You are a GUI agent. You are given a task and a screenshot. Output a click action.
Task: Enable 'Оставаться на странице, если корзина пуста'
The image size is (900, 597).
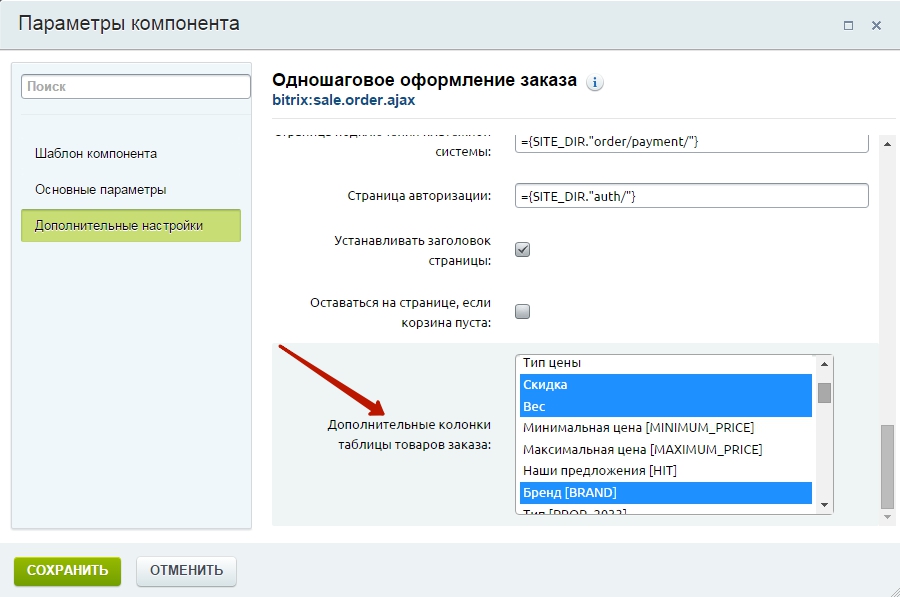(522, 311)
